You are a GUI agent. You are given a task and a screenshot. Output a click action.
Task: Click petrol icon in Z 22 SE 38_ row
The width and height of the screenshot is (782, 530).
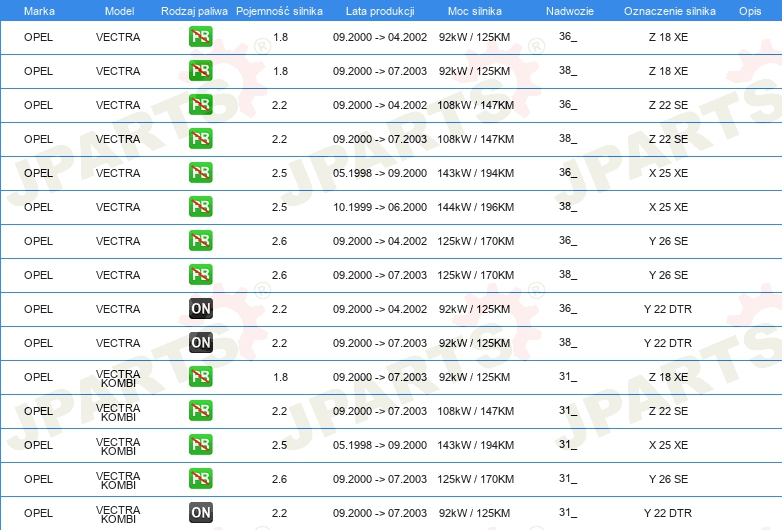tap(200, 138)
